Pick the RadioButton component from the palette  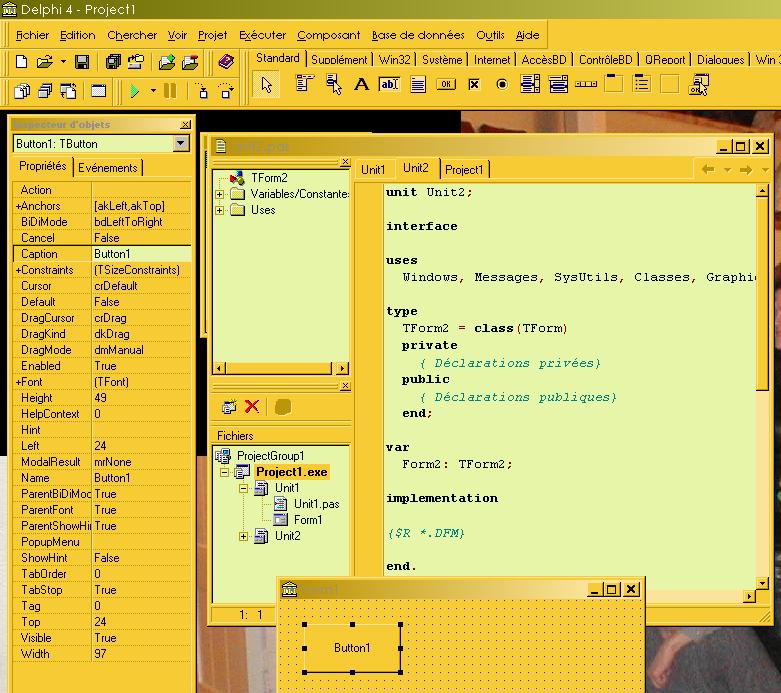[502, 84]
